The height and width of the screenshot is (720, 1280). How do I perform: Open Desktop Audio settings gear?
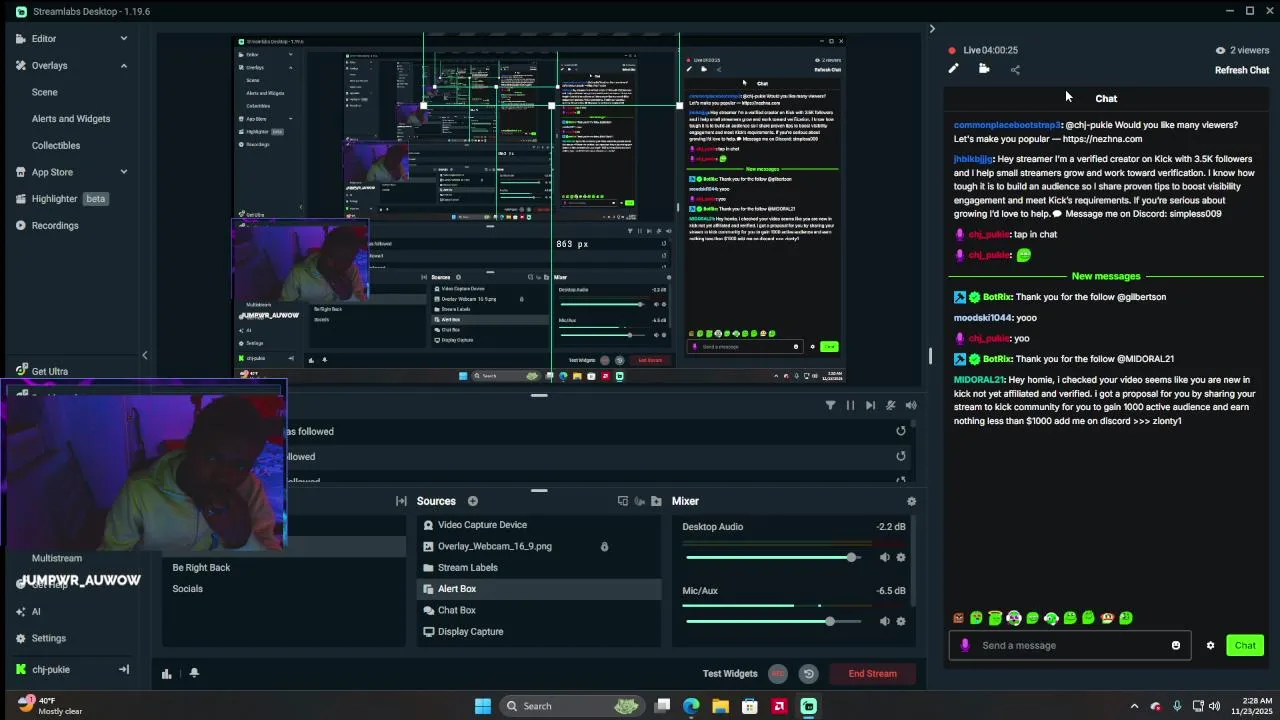click(x=901, y=557)
